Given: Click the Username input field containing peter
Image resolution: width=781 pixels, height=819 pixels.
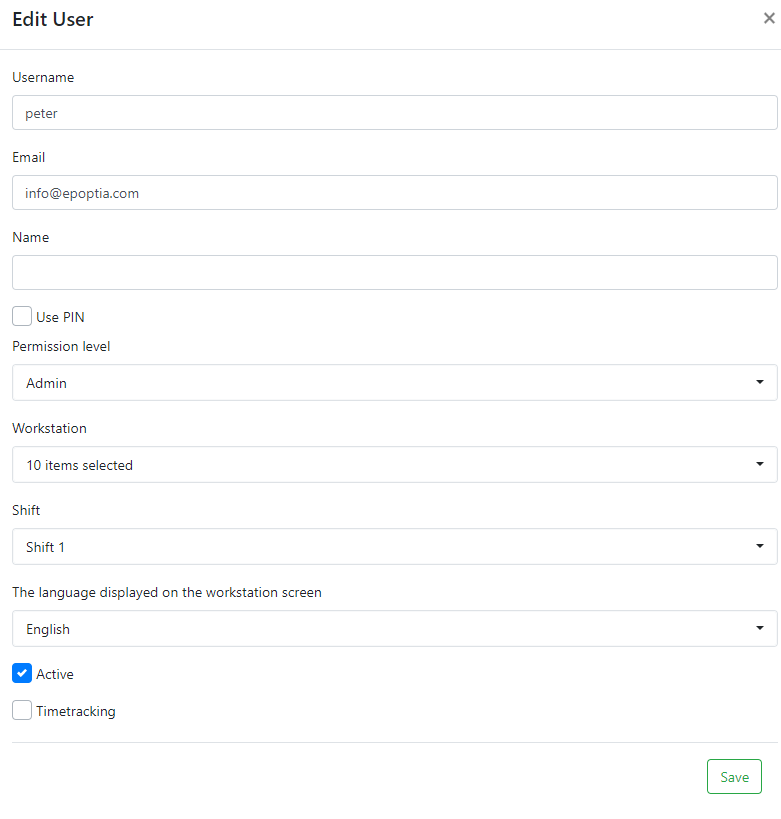Looking at the screenshot, I should pyautogui.click(x=394, y=113).
